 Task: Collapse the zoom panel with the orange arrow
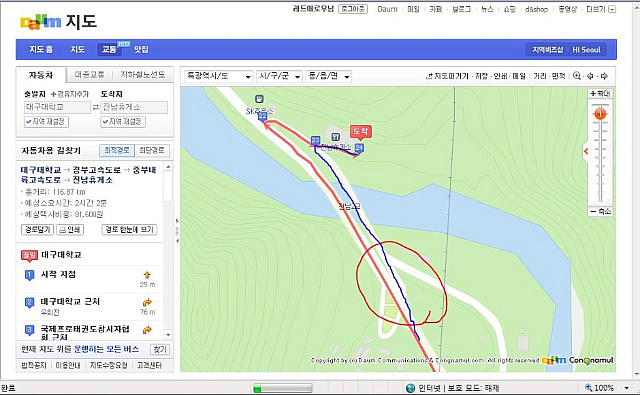pyautogui.click(x=586, y=151)
